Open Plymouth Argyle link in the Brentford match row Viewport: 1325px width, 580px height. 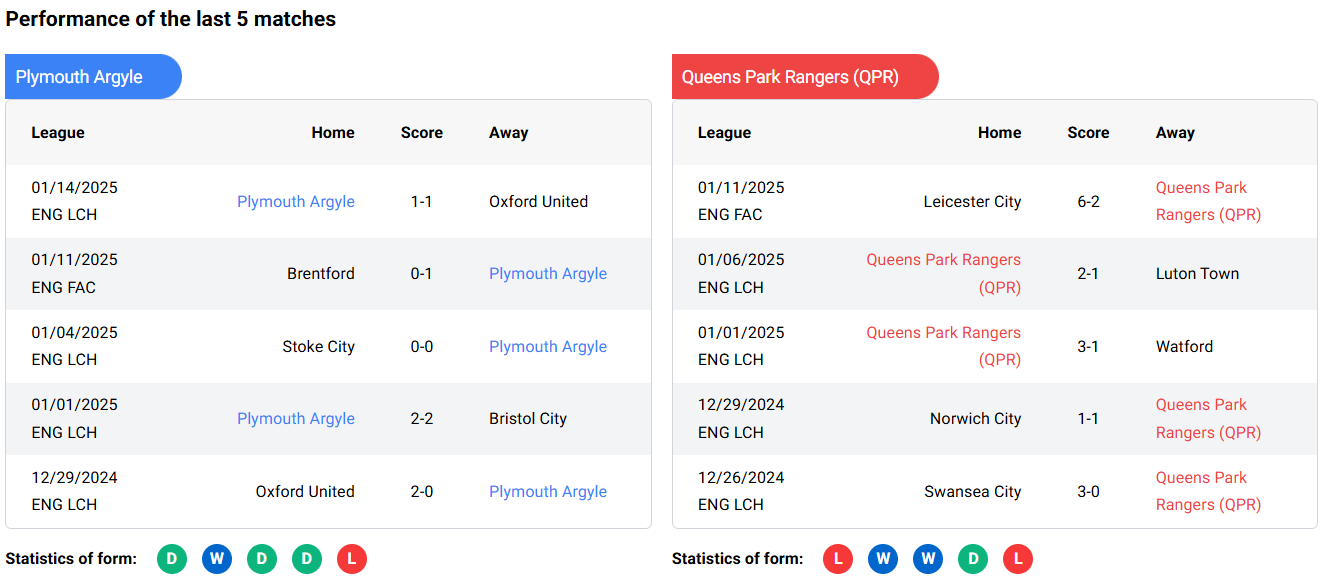(x=547, y=274)
